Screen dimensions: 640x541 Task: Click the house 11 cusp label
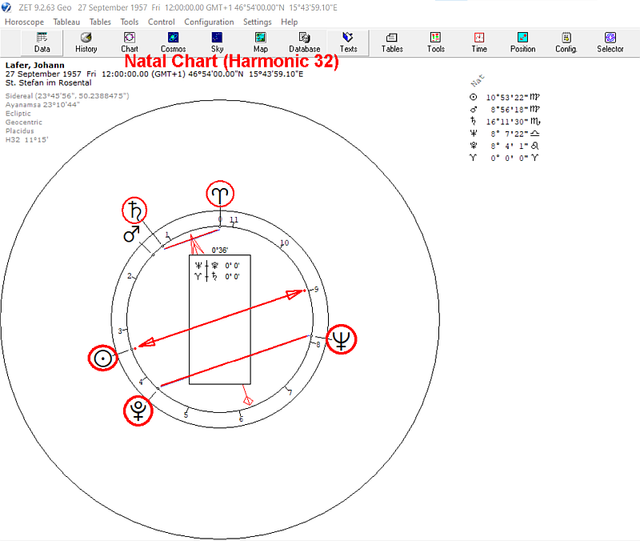pos(233,220)
